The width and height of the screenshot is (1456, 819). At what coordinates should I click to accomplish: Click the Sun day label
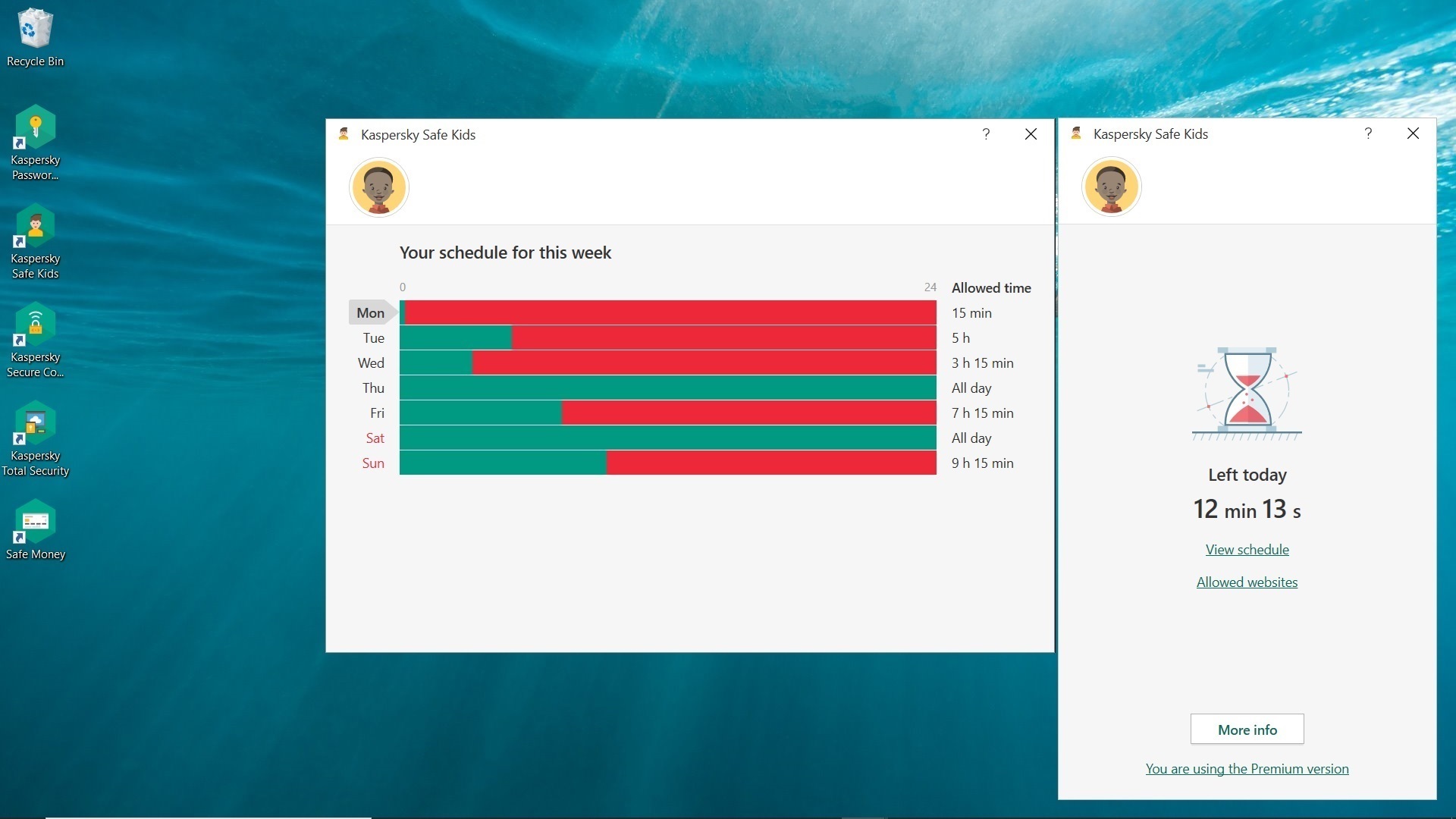pos(372,463)
